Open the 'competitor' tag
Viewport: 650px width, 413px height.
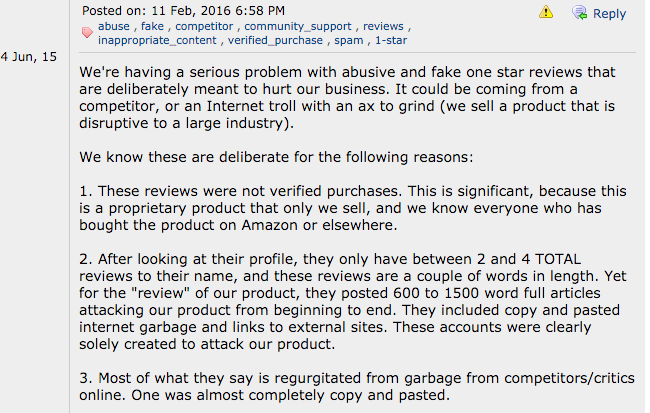click(204, 26)
